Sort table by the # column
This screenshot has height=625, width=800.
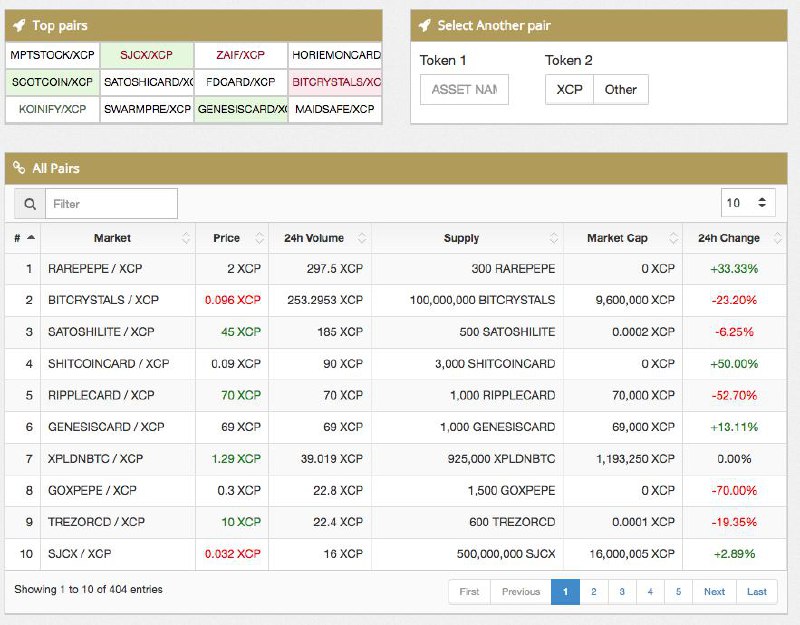23,238
